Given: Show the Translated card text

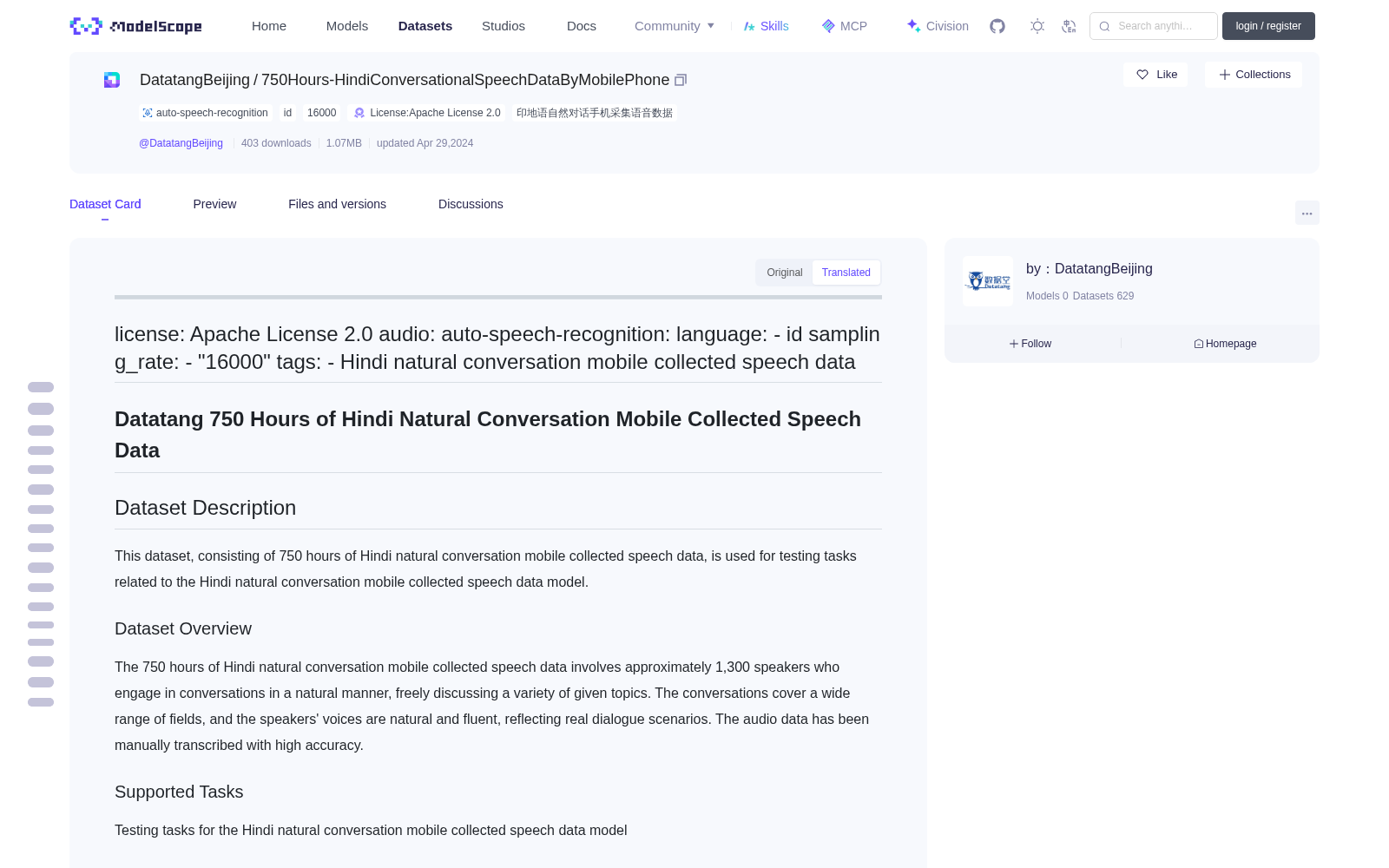Looking at the screenshot, I should click(x=846, y=273).
